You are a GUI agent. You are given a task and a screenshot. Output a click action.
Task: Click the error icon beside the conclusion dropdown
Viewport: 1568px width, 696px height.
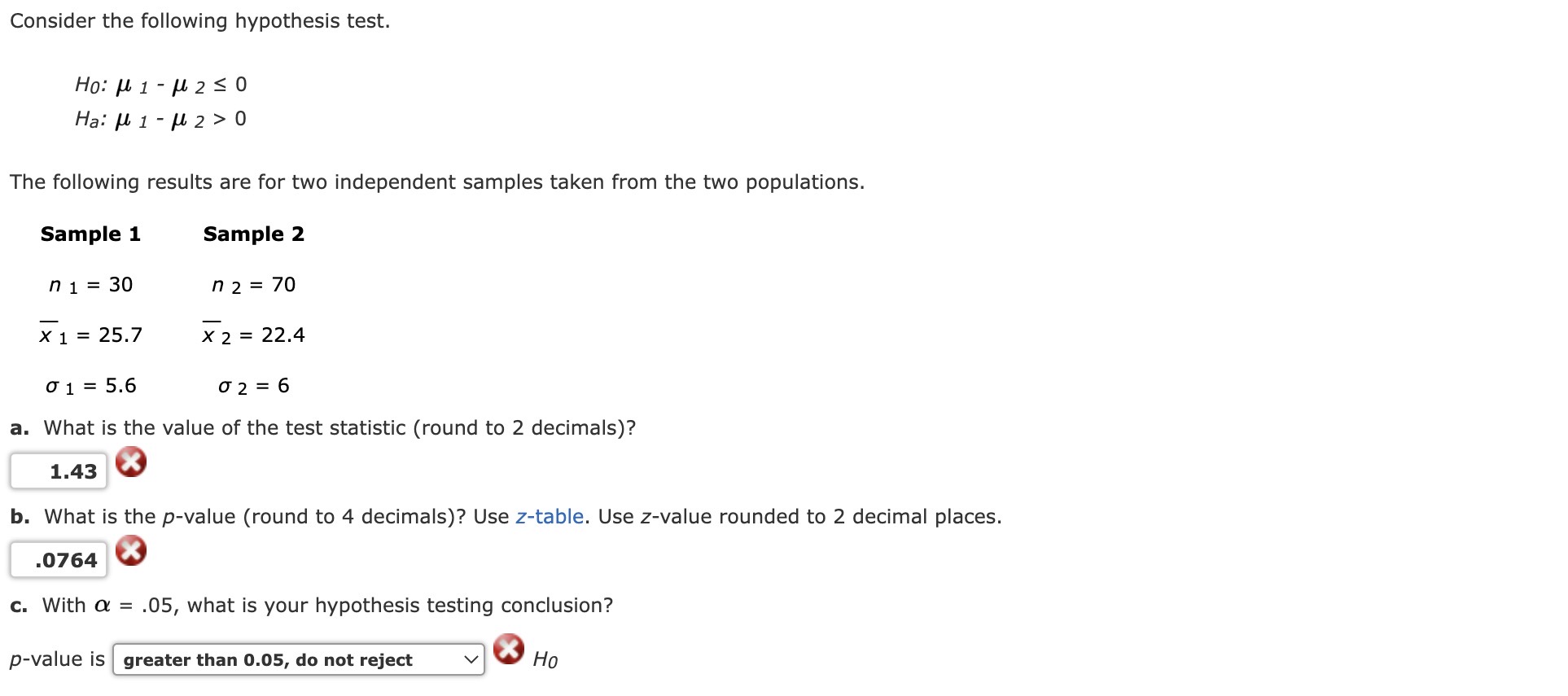pyautogui.click(x=507, y=650)
